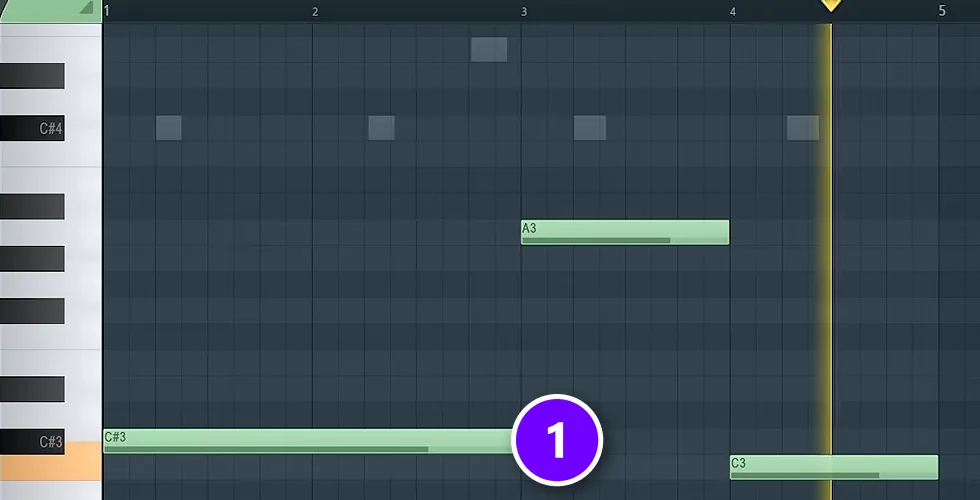
Task: Select the C#4 ghost note in bar 2
Action: (381, 128)
